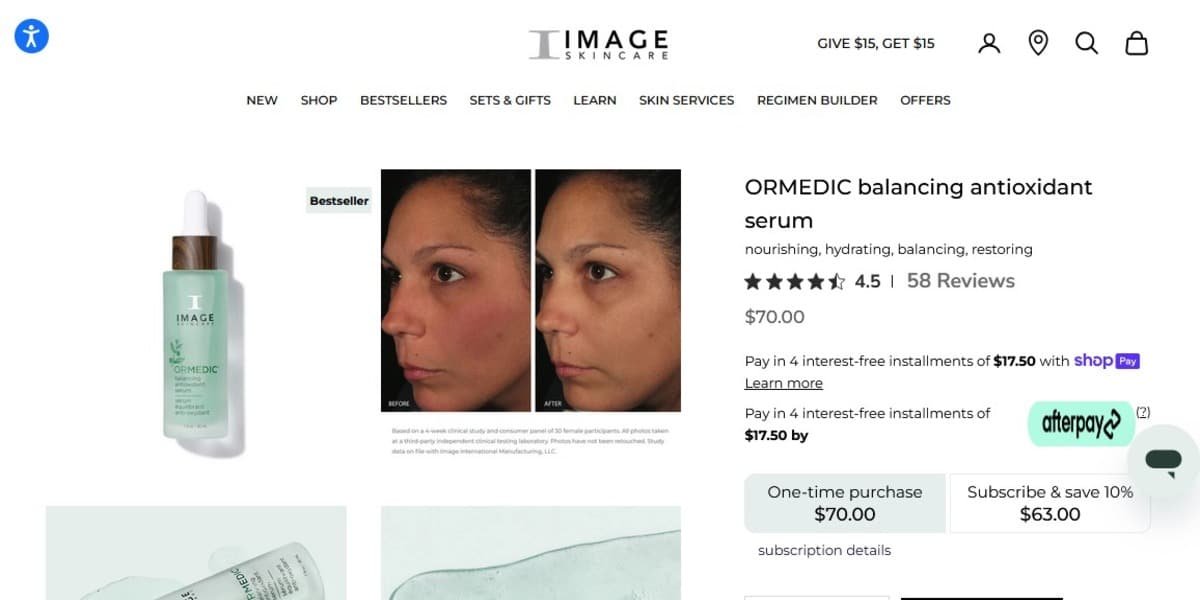Click the Afterpay logo badge
1200x600 pixels.
coord(1081,424)
